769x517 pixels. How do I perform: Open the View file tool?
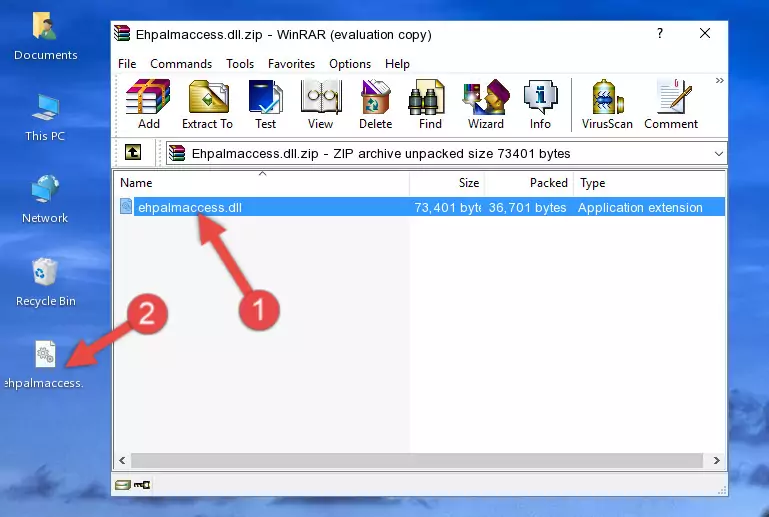(x=321, y=104)
